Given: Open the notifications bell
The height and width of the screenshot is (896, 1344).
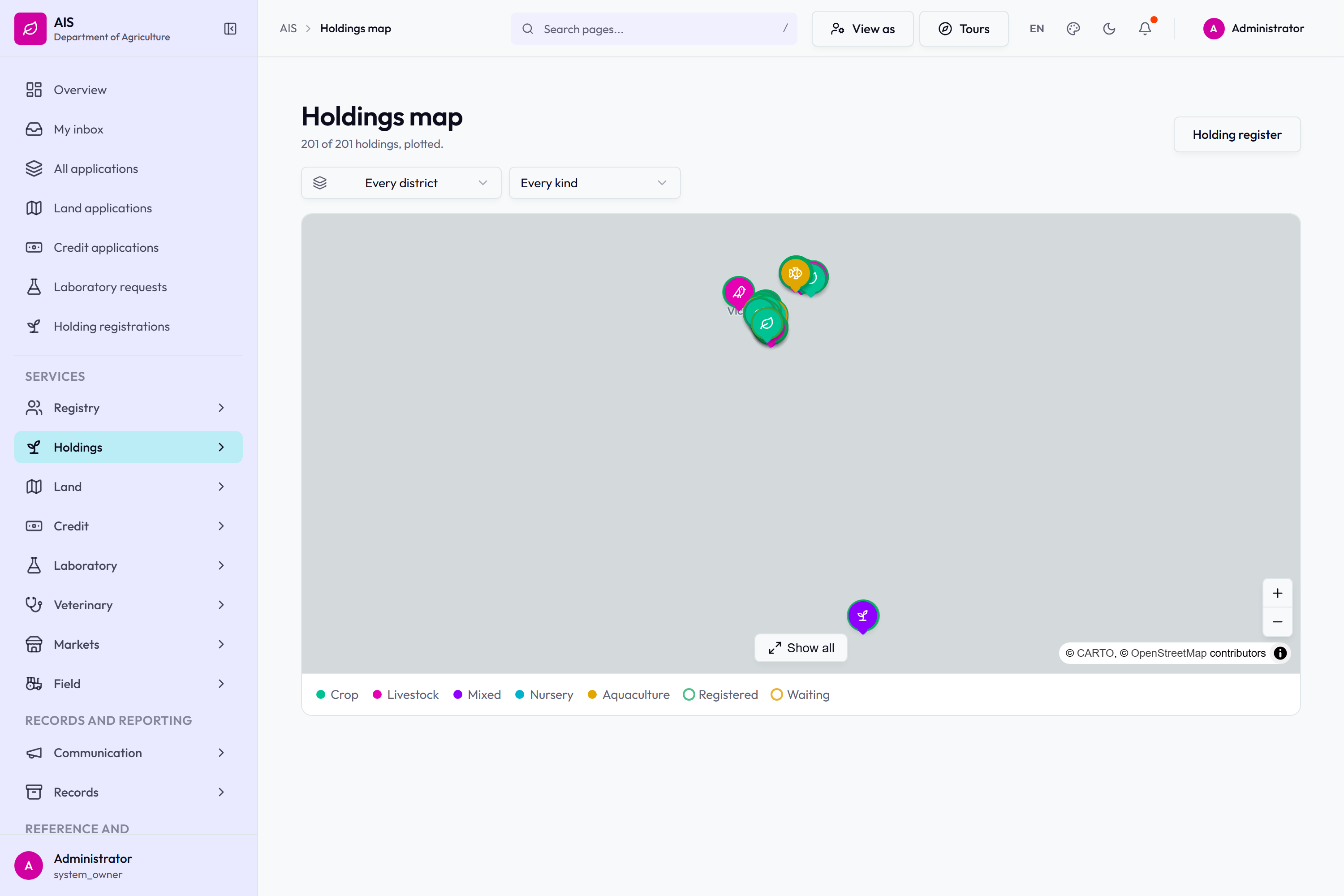Looking at the screenshot, I should pos(1145,29).
